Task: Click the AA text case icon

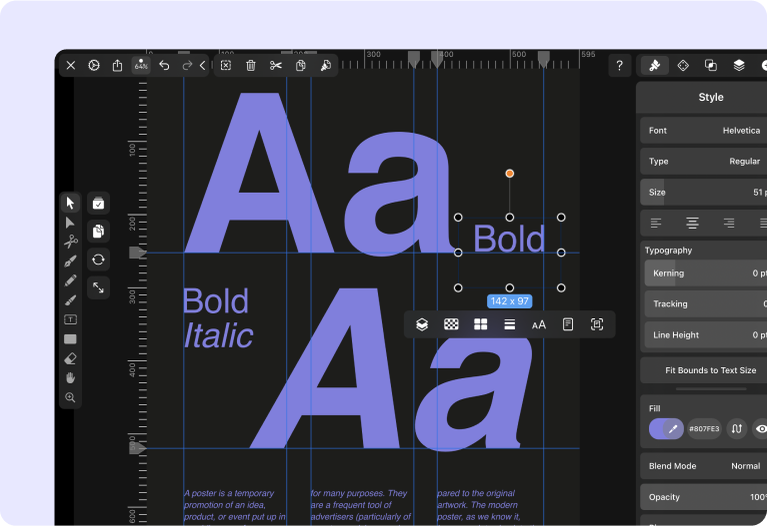Action: [x=539, y=325]
